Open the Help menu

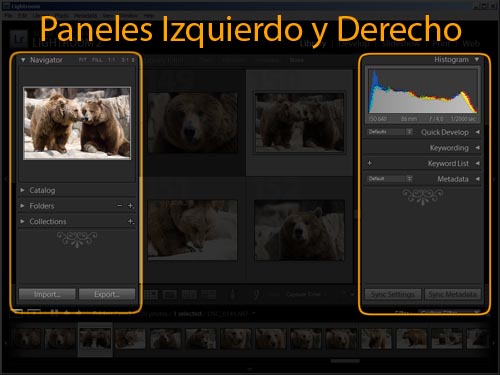point(149,16)
